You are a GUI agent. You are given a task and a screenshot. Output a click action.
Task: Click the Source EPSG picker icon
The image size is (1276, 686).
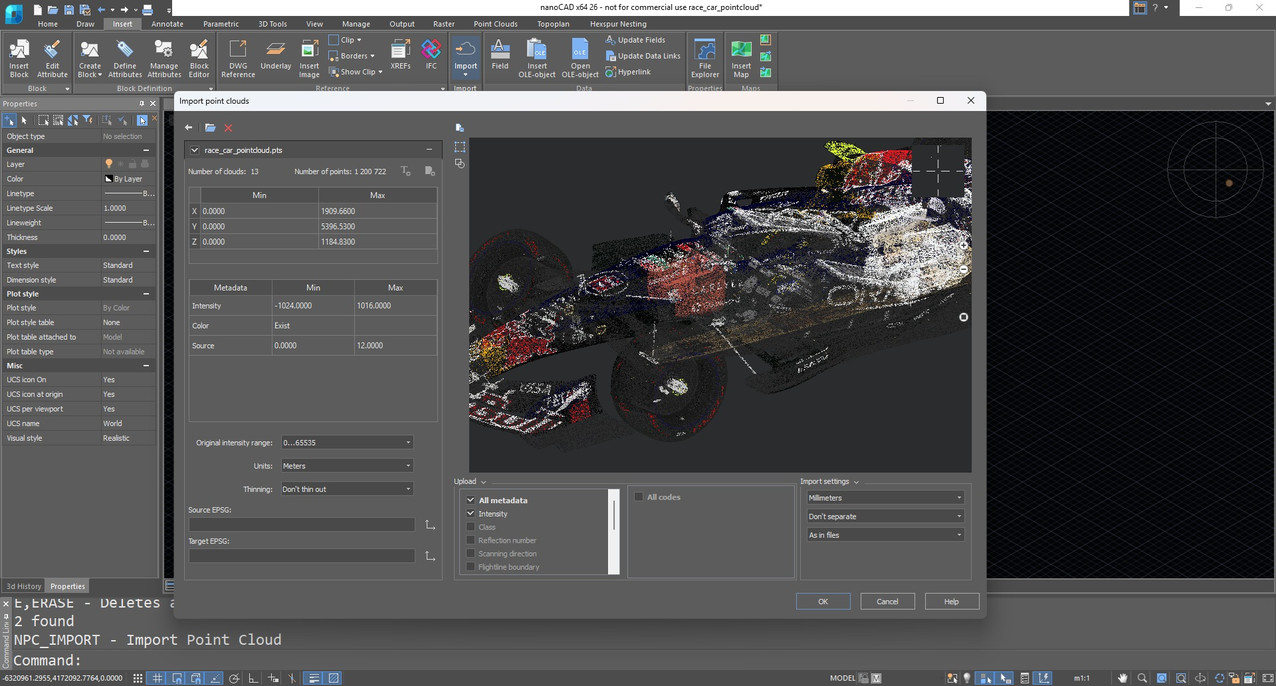430,525
